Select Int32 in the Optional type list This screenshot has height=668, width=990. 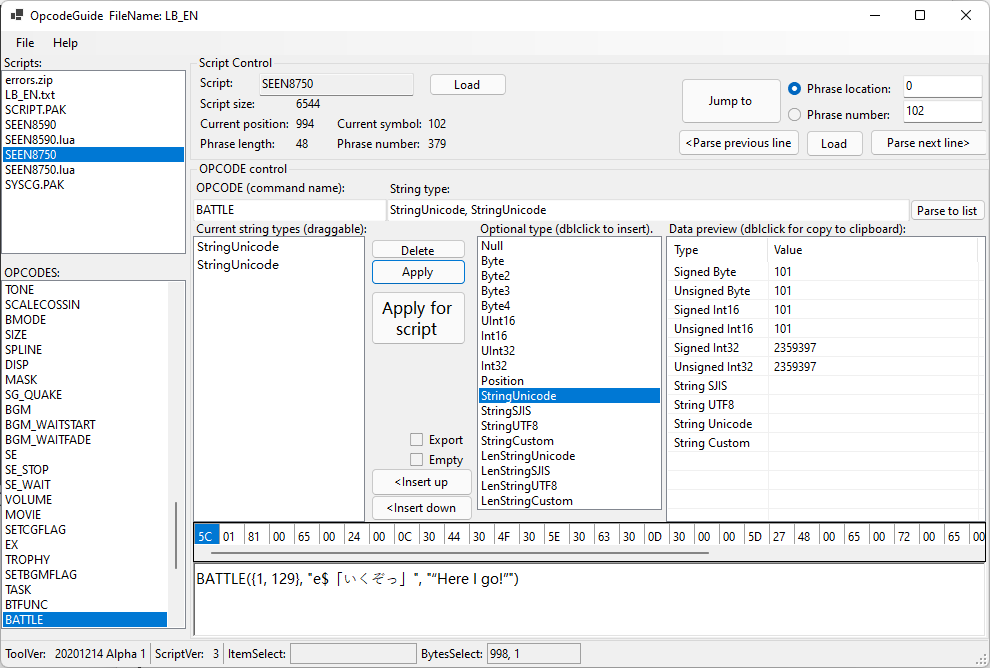(569, 366)
